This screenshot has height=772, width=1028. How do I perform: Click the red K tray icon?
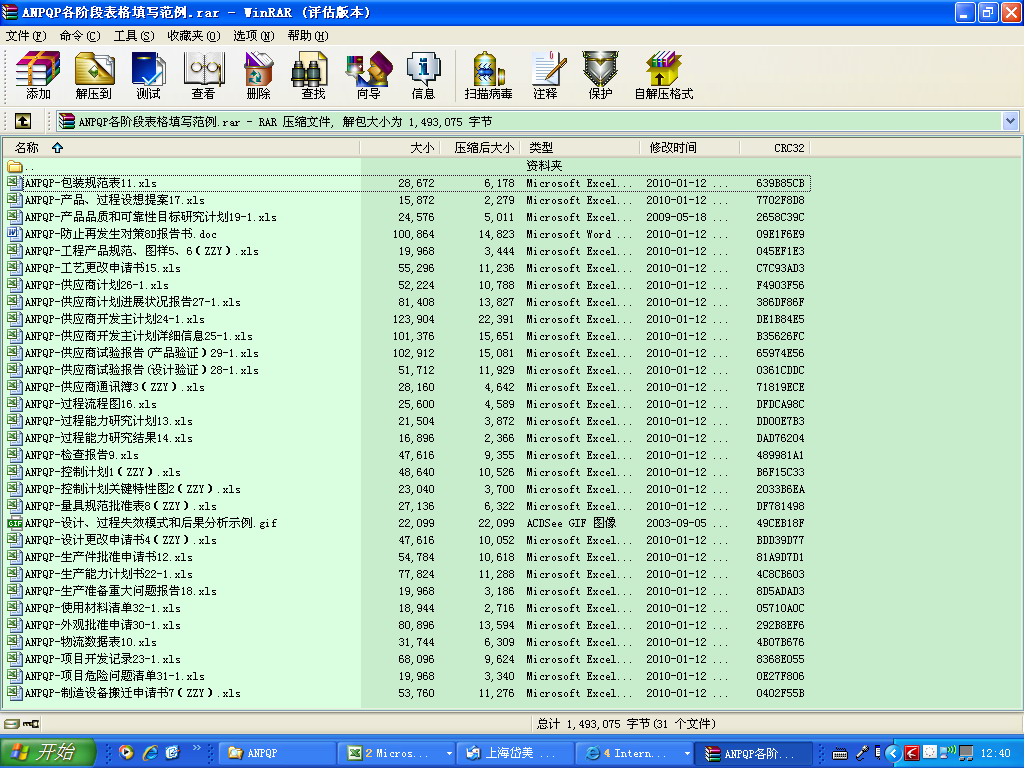[x=911, y=753]
